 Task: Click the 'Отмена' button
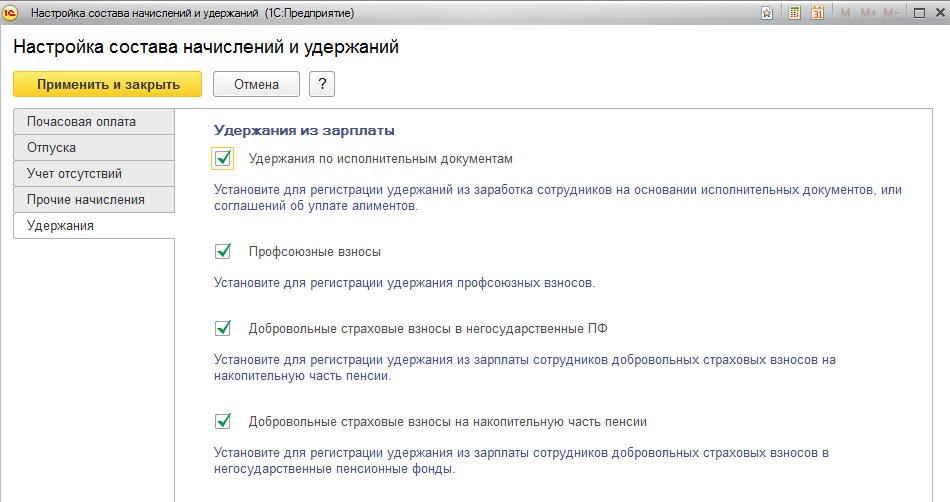(x=256, y=85)
